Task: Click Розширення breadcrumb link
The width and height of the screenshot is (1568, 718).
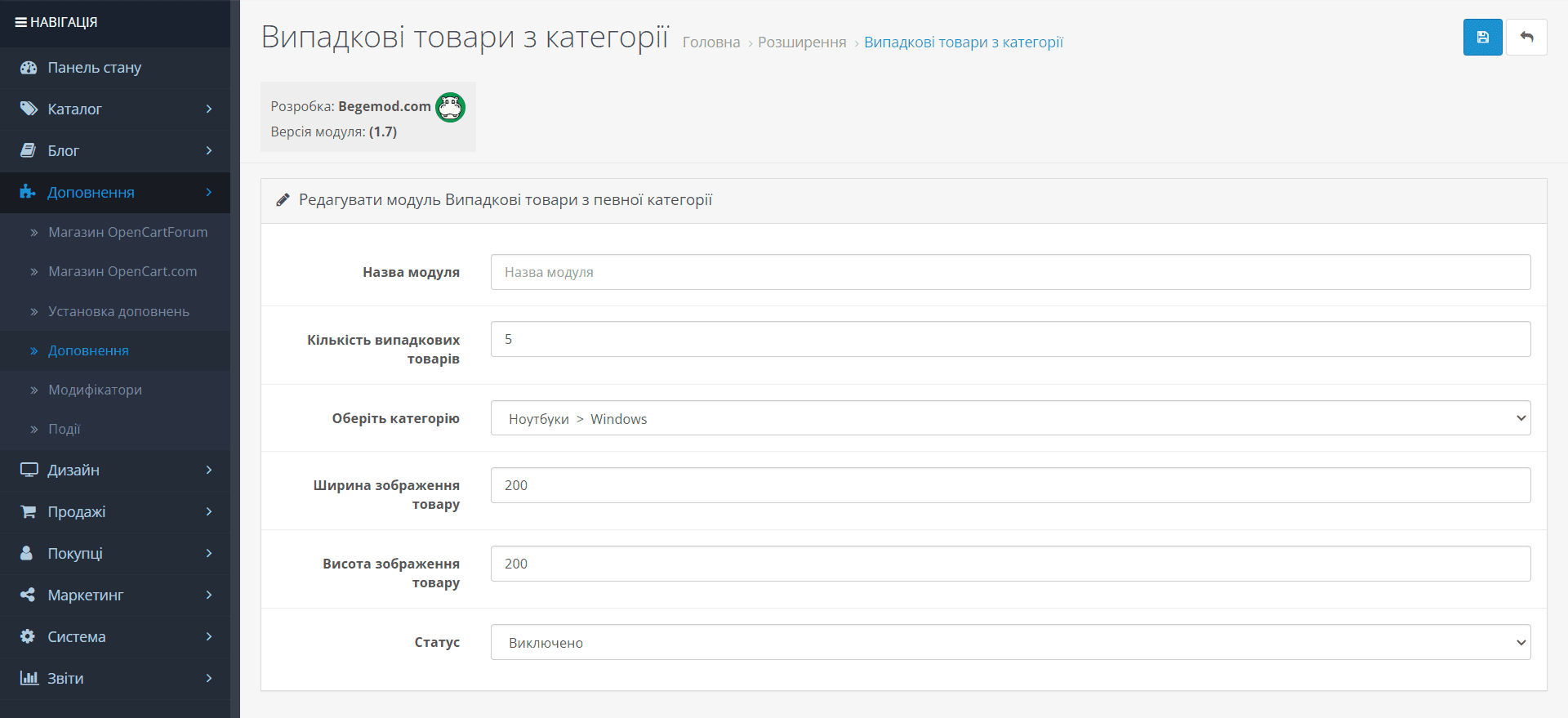Action: (x=802, y=42)
